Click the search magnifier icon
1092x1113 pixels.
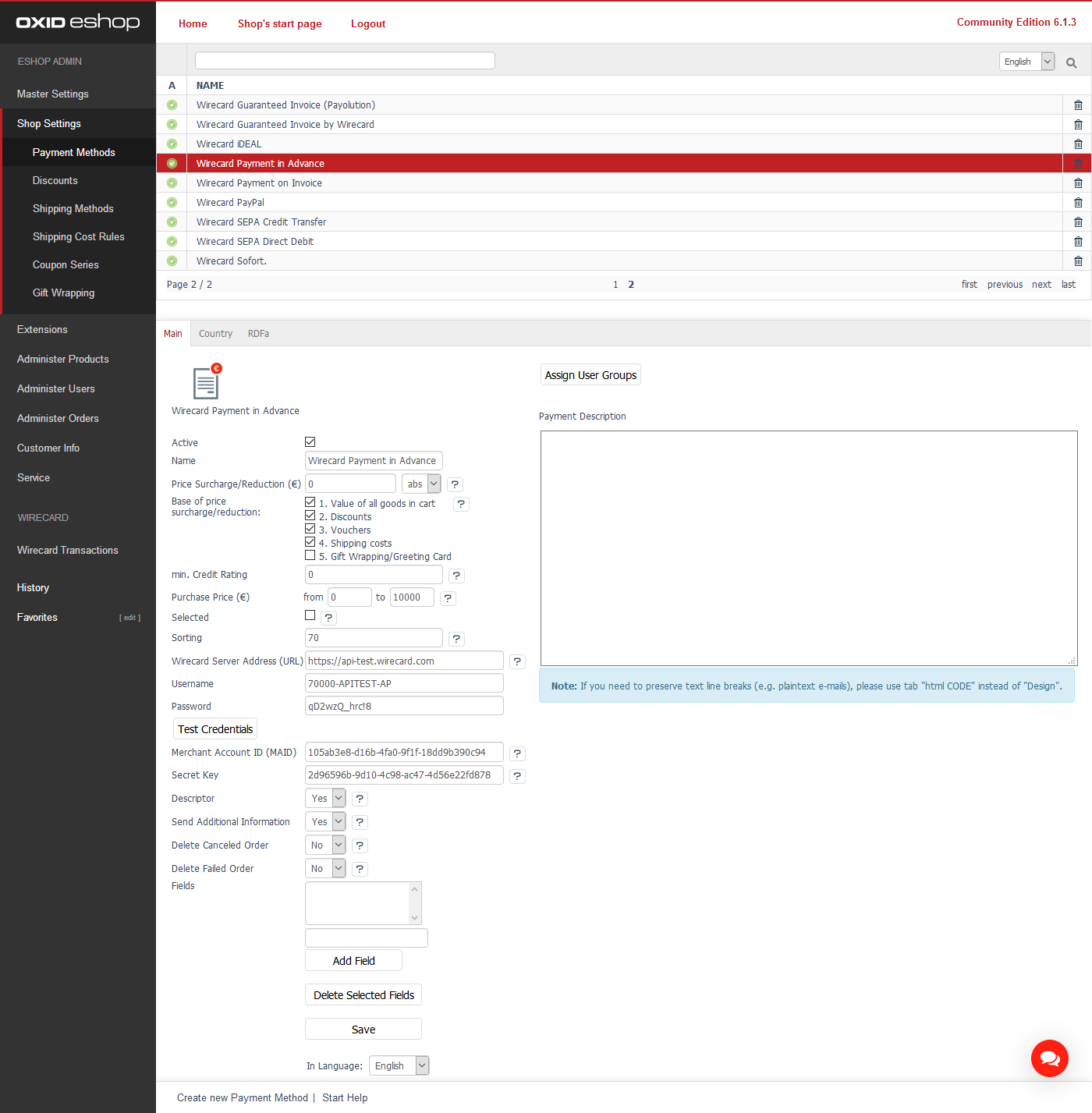[x=1072, y=62]
